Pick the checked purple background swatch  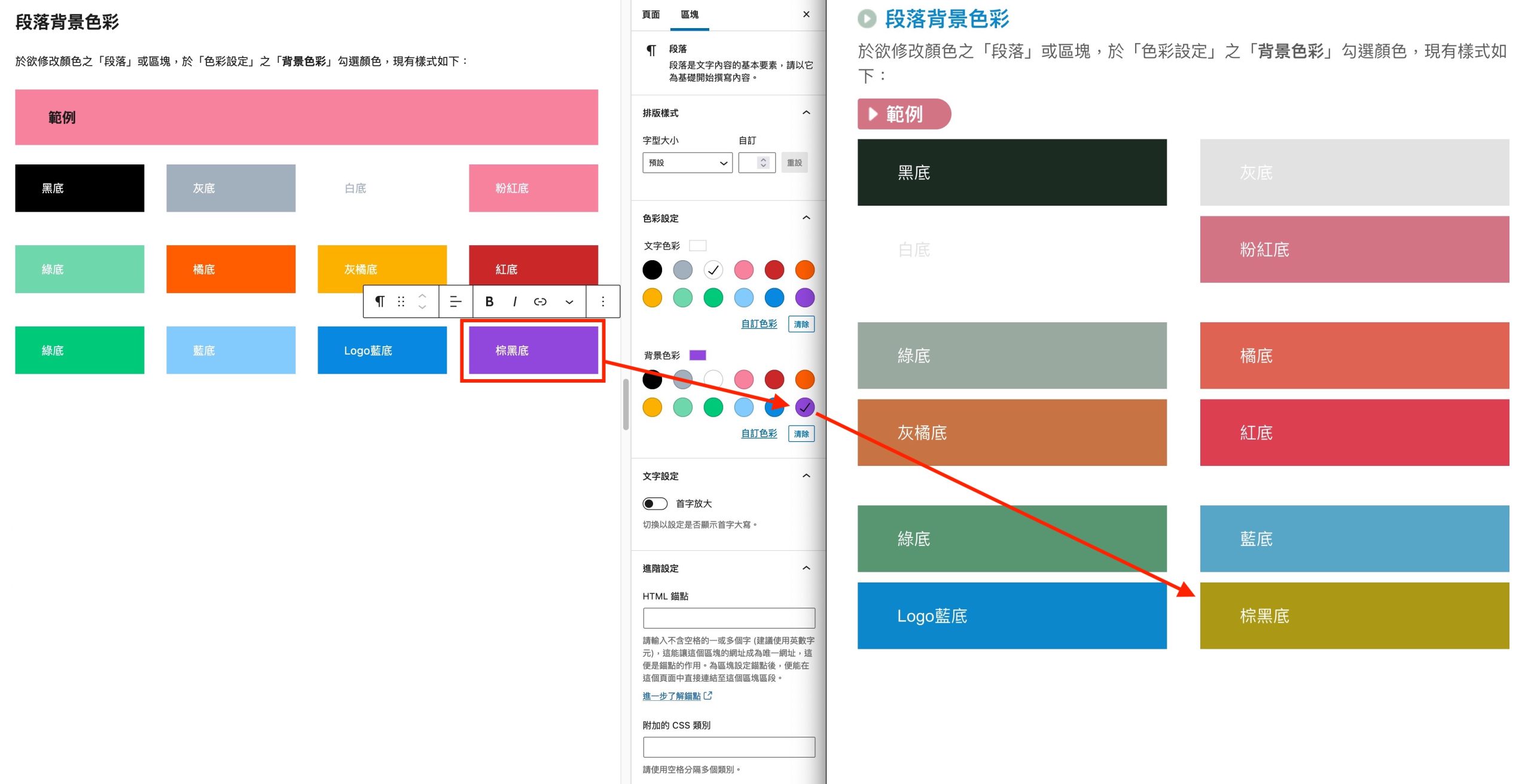coord(805,407)
